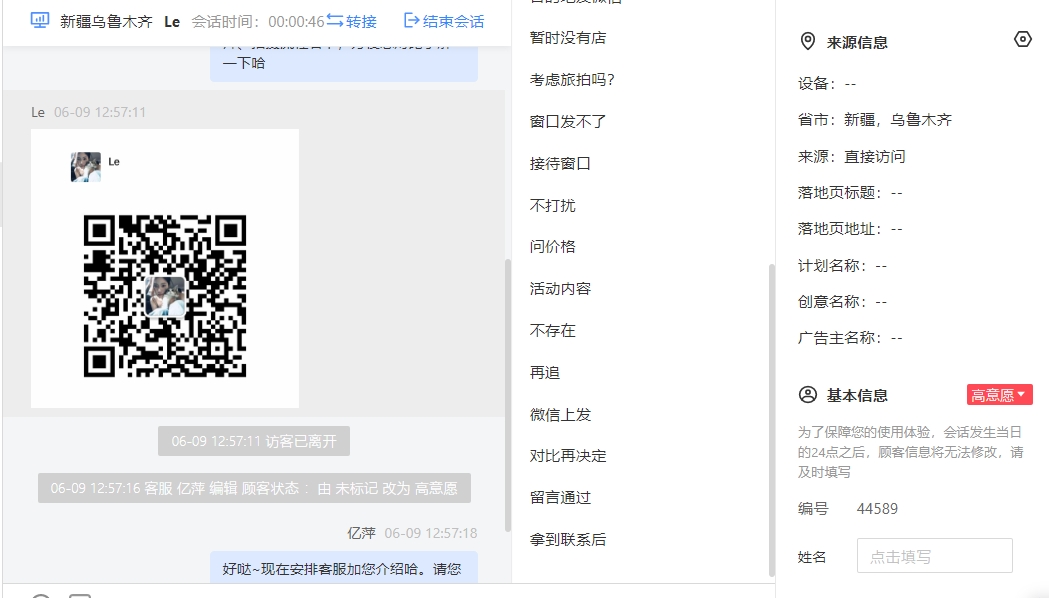Select quick reply 对比再决定

click(x=568, y=456)
